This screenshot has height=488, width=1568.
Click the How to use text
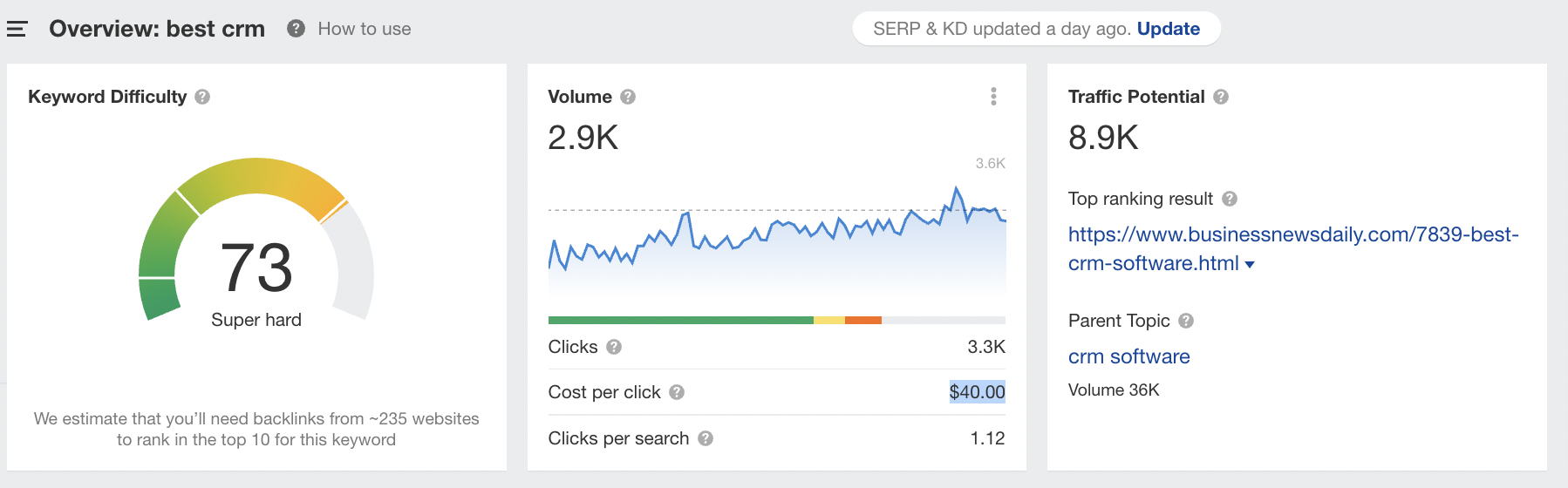(x=364, y=29)
